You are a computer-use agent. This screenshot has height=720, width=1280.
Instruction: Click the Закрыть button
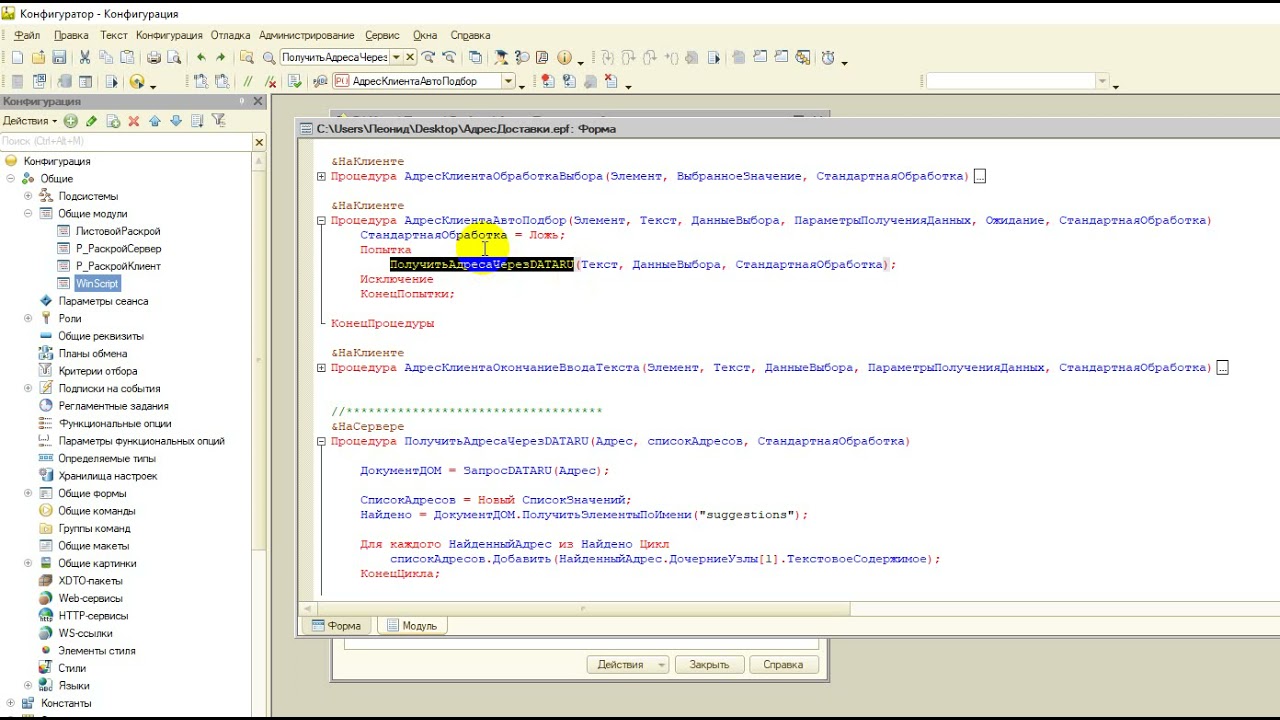point(709,664)
